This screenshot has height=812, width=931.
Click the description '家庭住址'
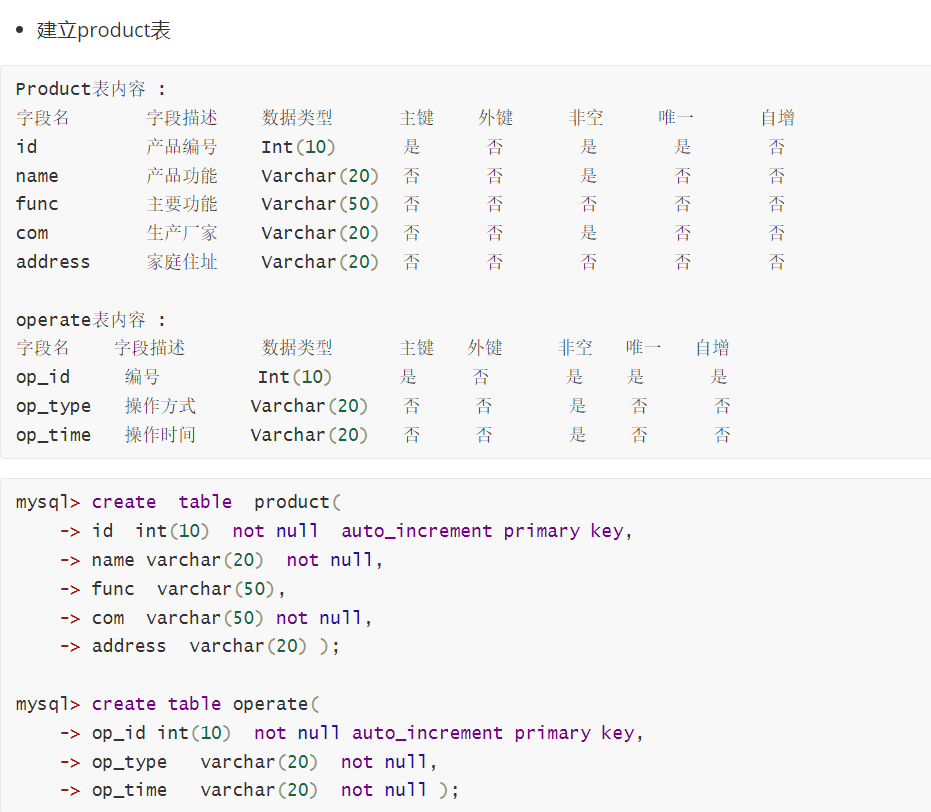(182, 262)
